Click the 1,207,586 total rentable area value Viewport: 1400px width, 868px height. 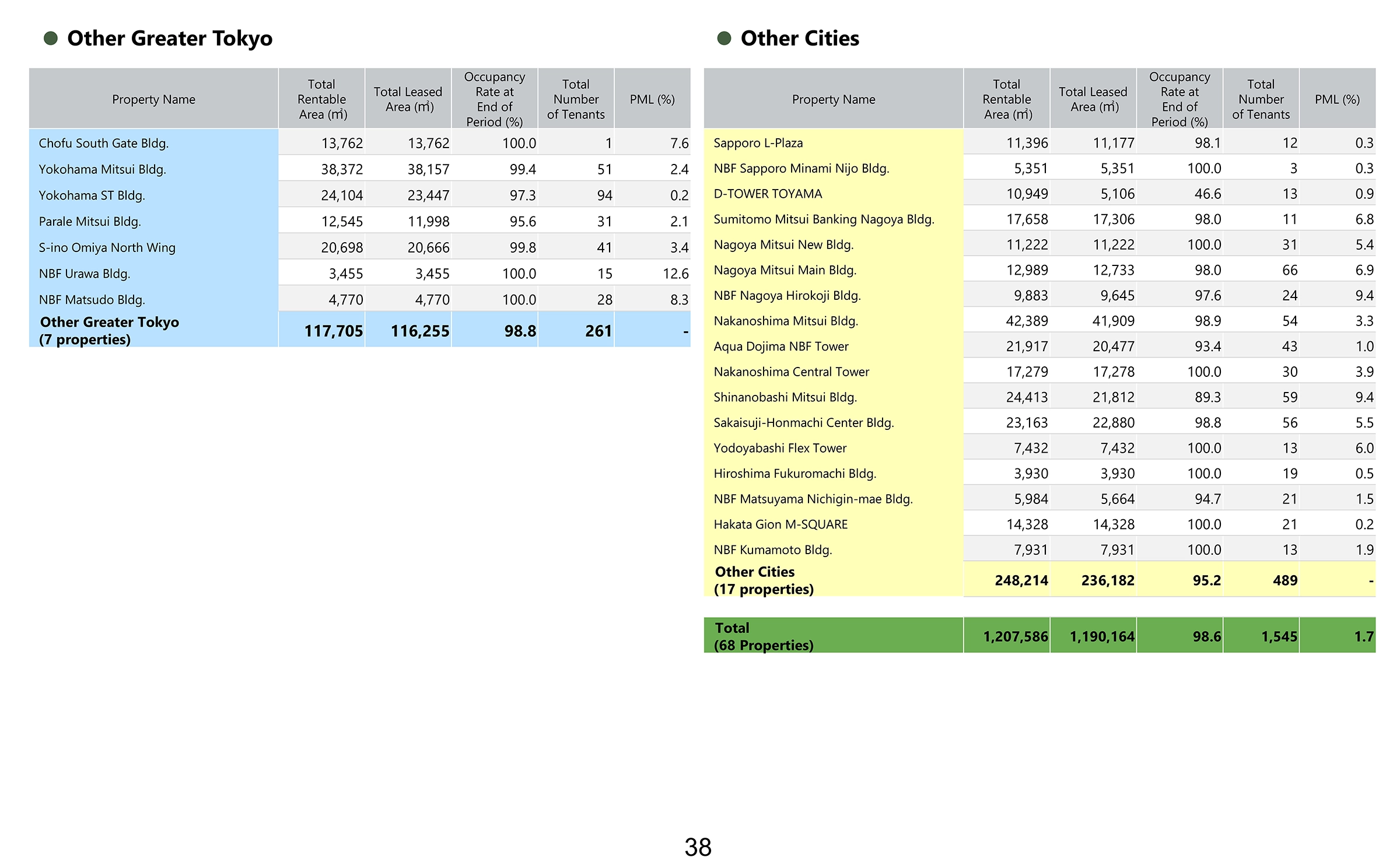click(x=1015, y=637)
